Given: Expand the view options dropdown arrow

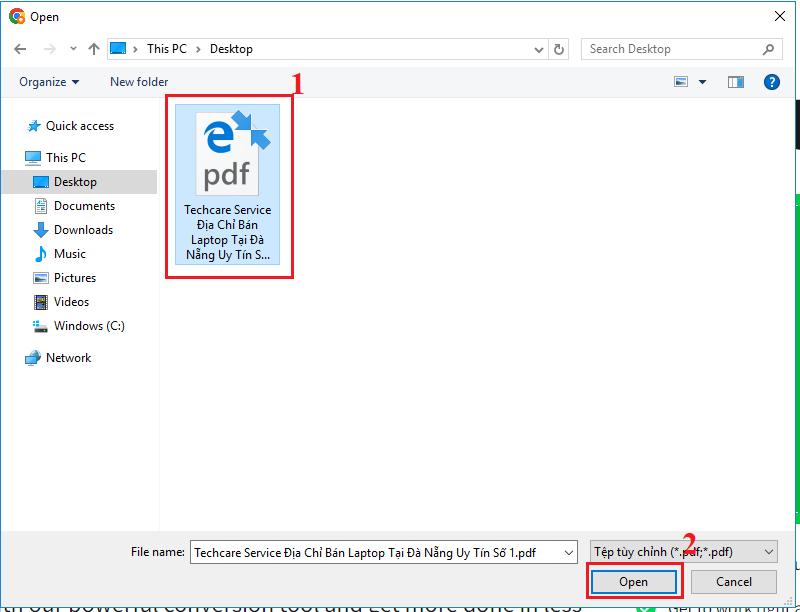Looking at the screenshot, I should [702, 82].
